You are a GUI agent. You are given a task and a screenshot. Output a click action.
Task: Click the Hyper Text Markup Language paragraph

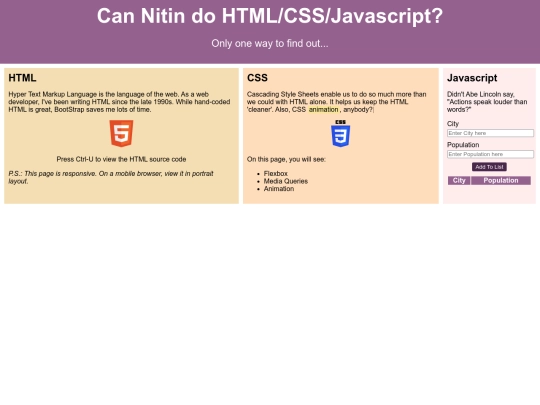click(x=119, y=102)
